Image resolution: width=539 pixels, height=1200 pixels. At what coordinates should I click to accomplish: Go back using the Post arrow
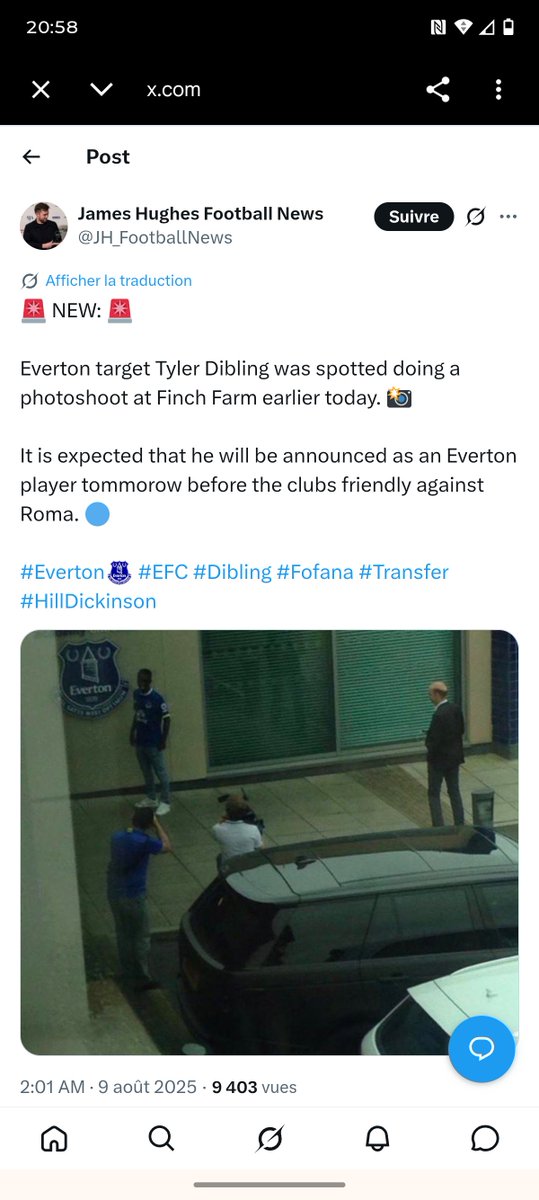[31, 157]
